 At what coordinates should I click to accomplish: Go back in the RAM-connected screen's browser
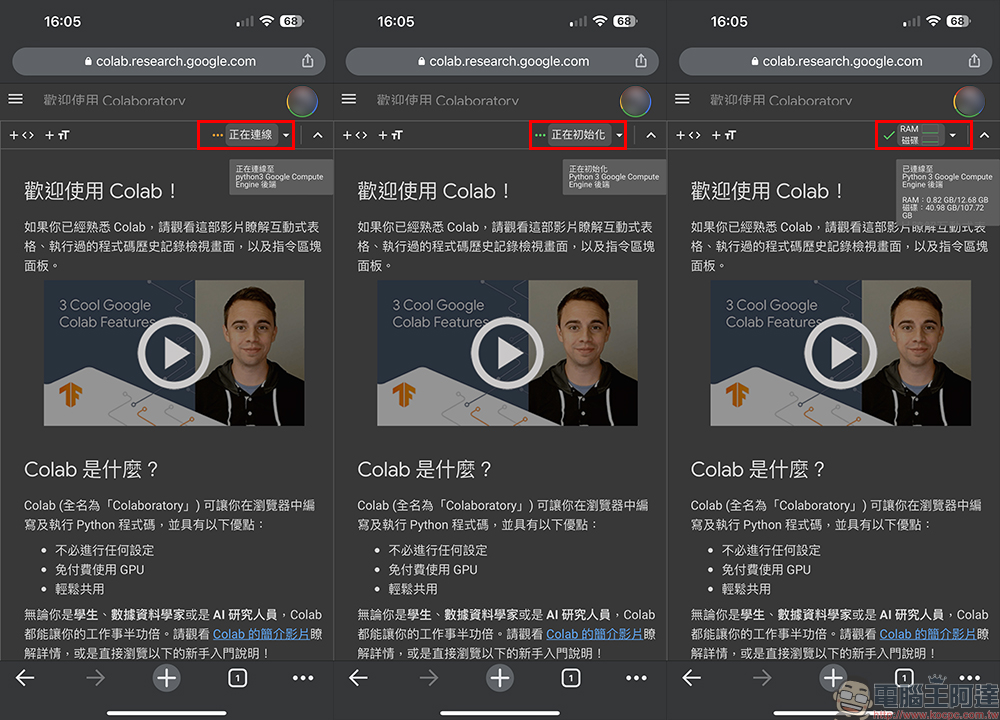692,678
